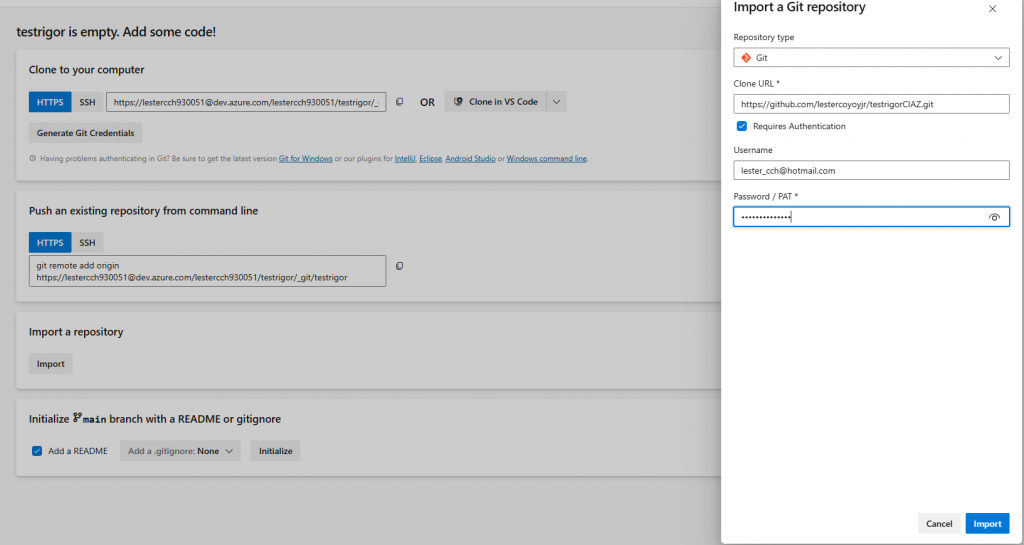Image resolution: width=1024 pixels, height=545 pixels.
Task: Open the Add a .gitignore dropdown
Action: (x=180, y=451)
